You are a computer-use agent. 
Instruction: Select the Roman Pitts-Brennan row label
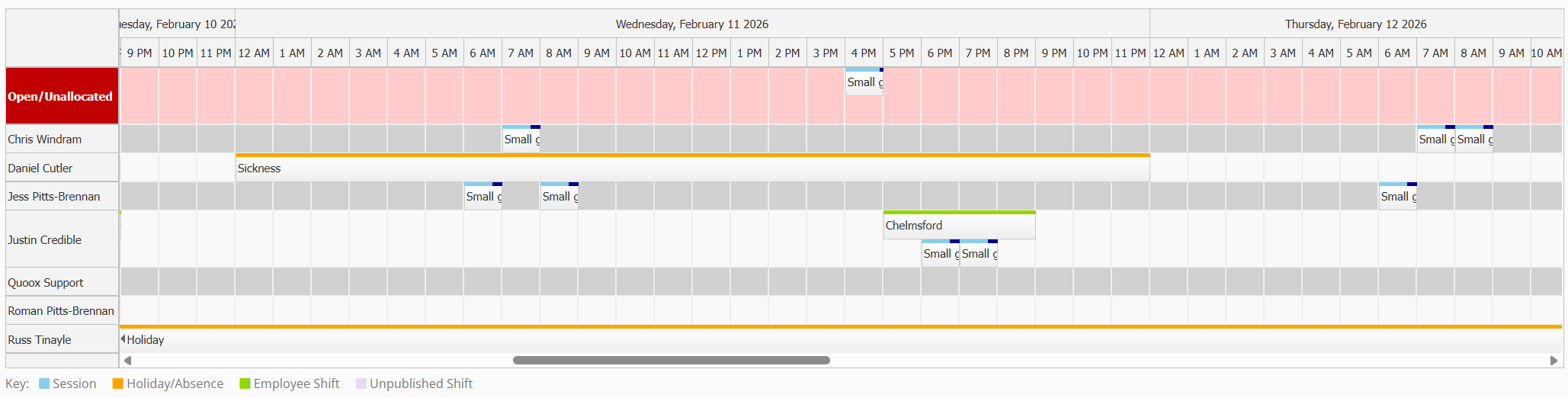pos(61,311)
